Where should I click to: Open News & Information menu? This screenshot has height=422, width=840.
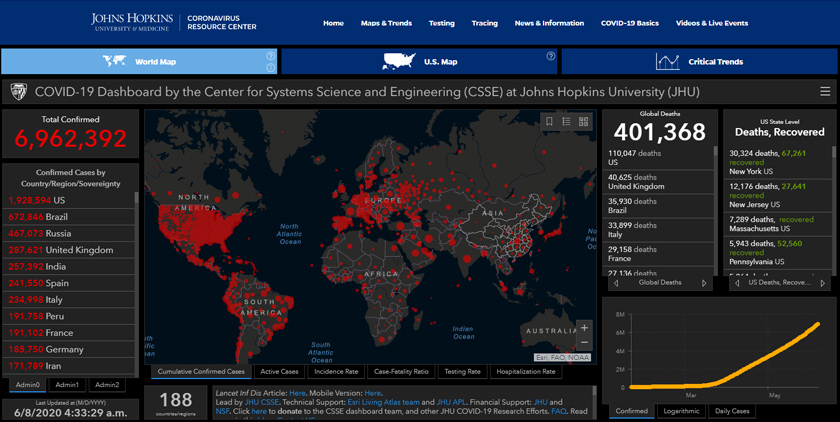[549, 23]
